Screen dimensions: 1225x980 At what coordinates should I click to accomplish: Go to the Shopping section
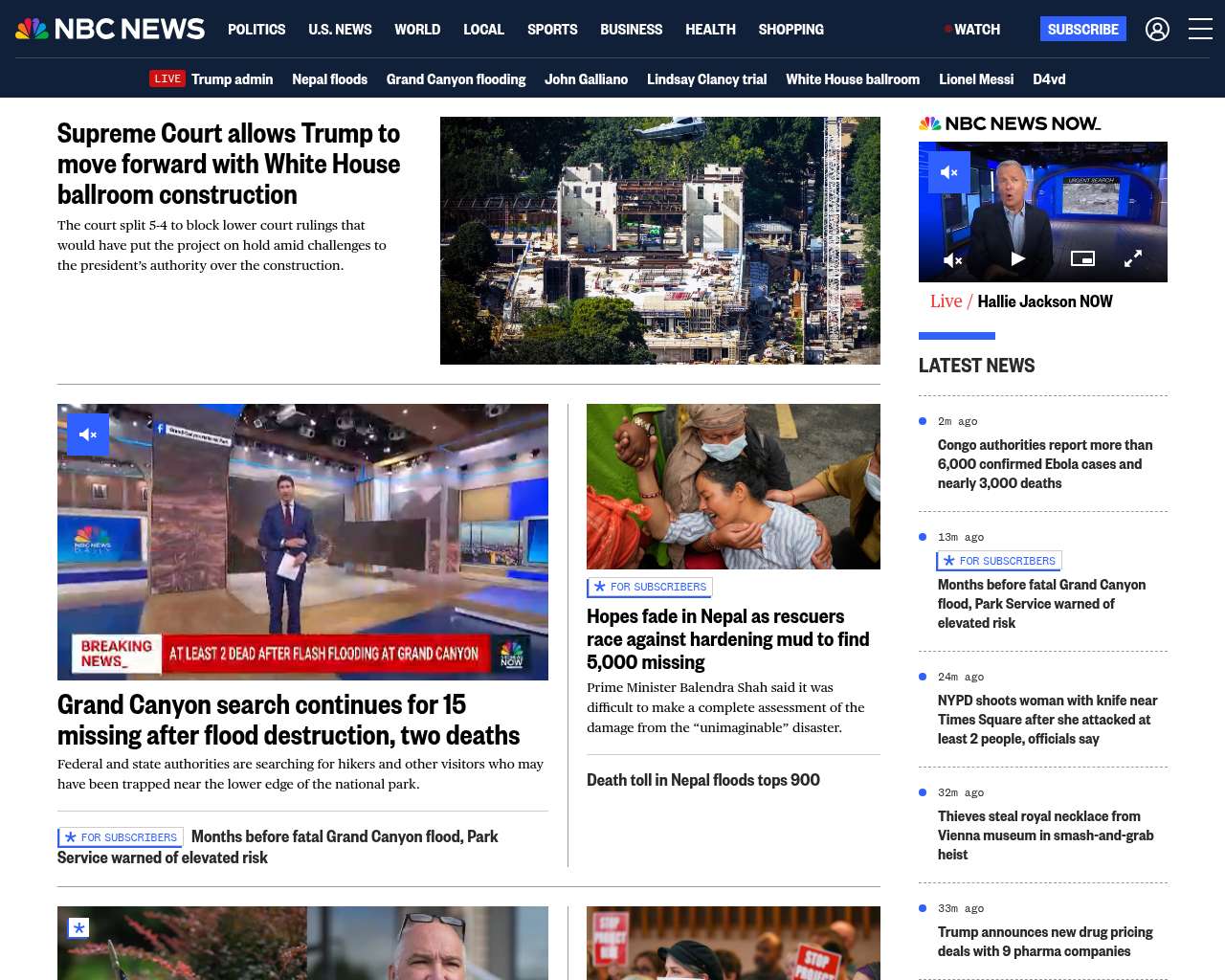(791, 30)
